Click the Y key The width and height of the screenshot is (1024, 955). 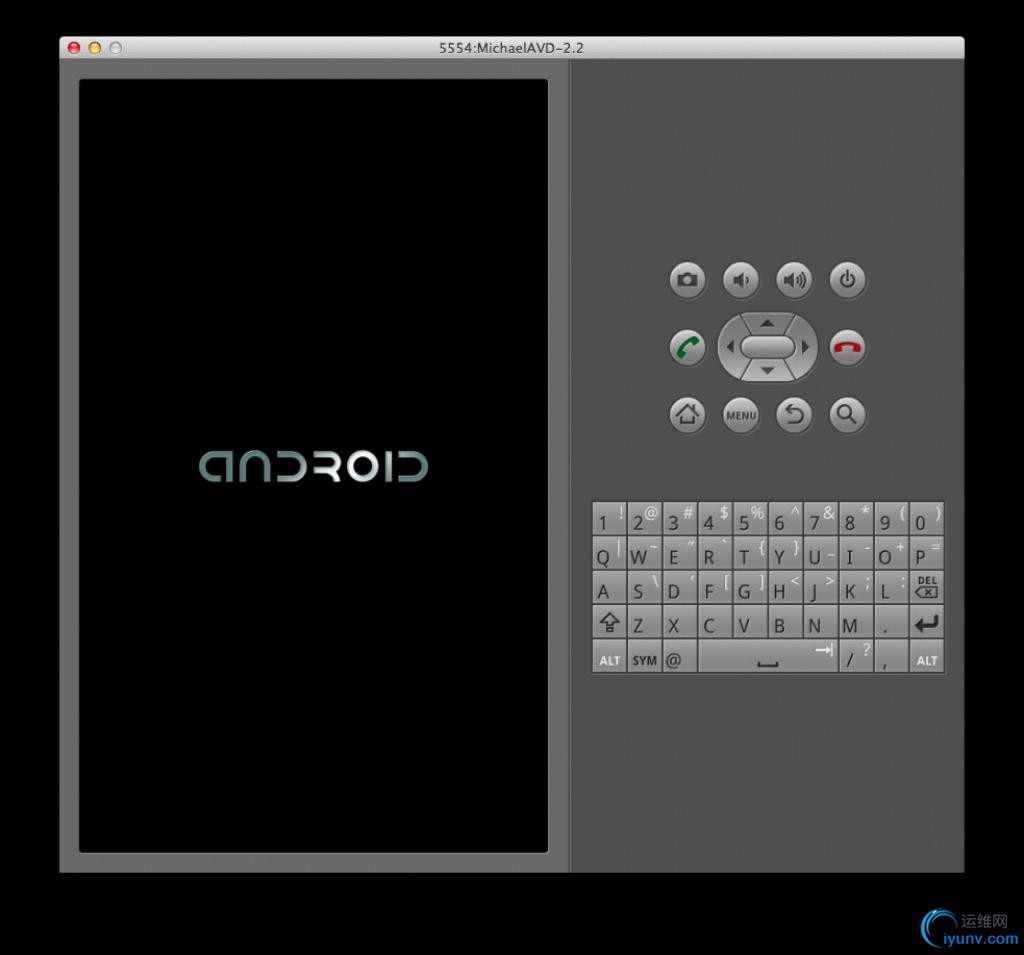click(786, 553)
